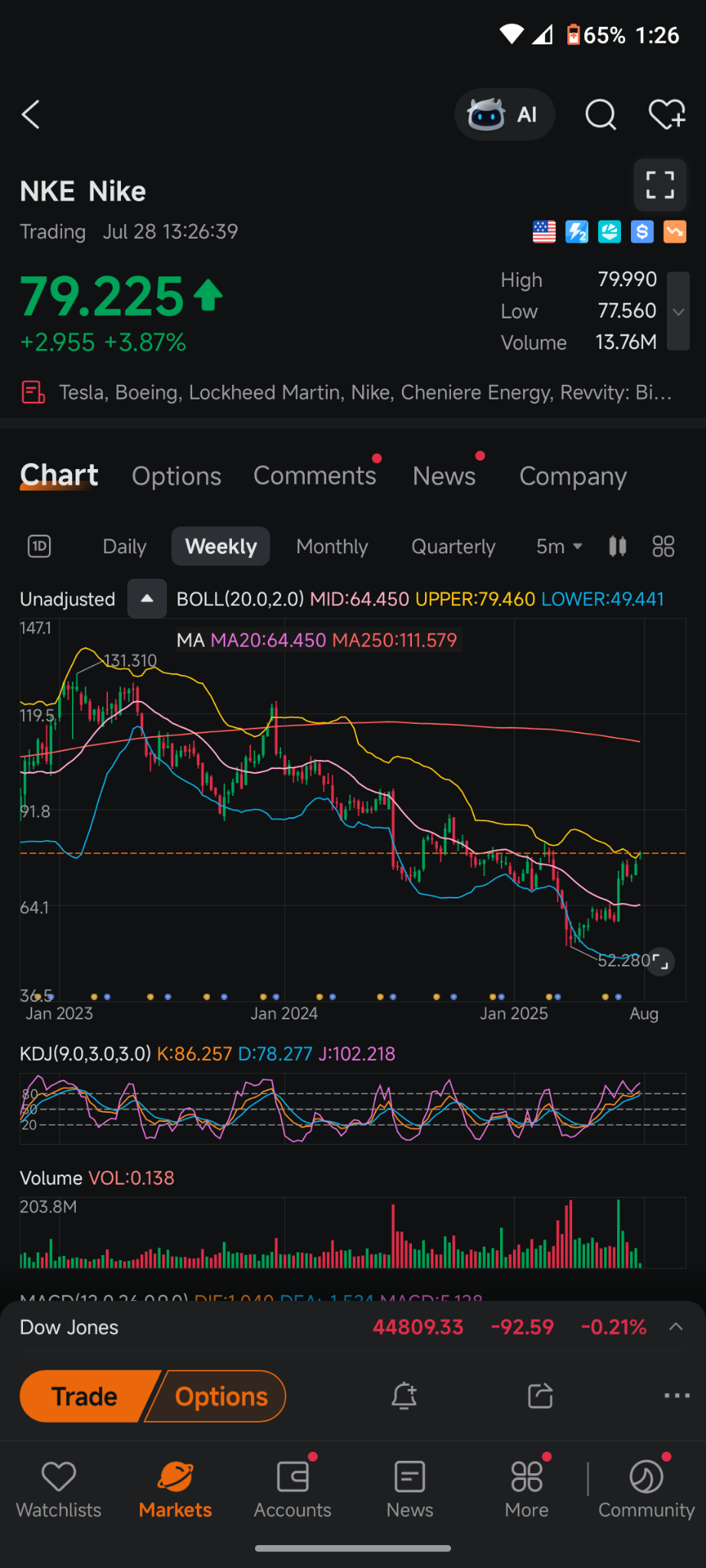Tap the blue lightning badge icon
Screen dimensions: 706x1568
(577, 231)
